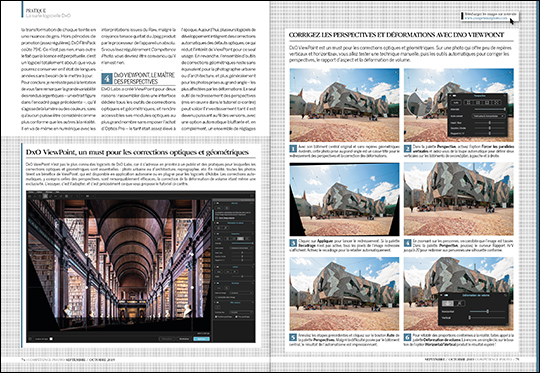Click the library photo in ViewPoint screenshot
The image size is (540, 373).
point(119,265)
